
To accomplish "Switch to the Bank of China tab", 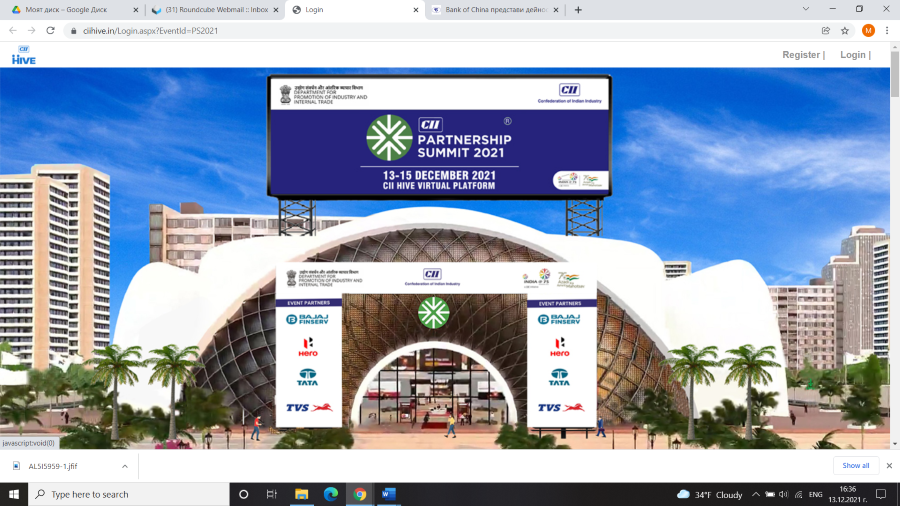I will (495, 10).
